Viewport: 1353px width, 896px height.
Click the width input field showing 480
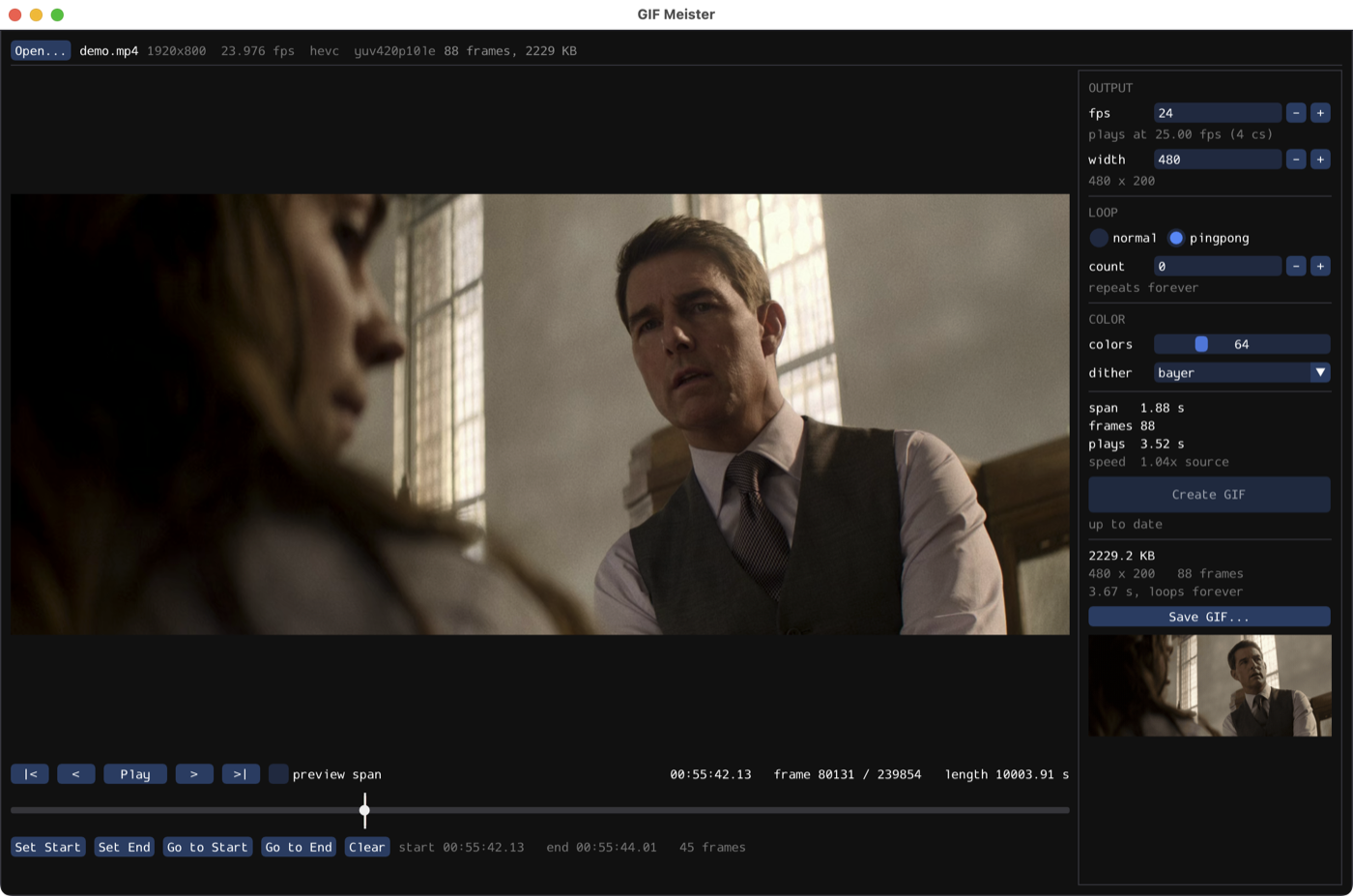[x=1218, y=159]
